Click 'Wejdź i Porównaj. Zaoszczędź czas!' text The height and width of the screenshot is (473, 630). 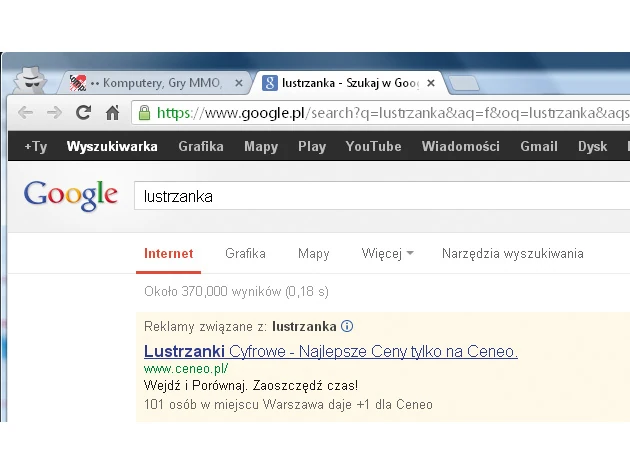click(x=251, y=385)
